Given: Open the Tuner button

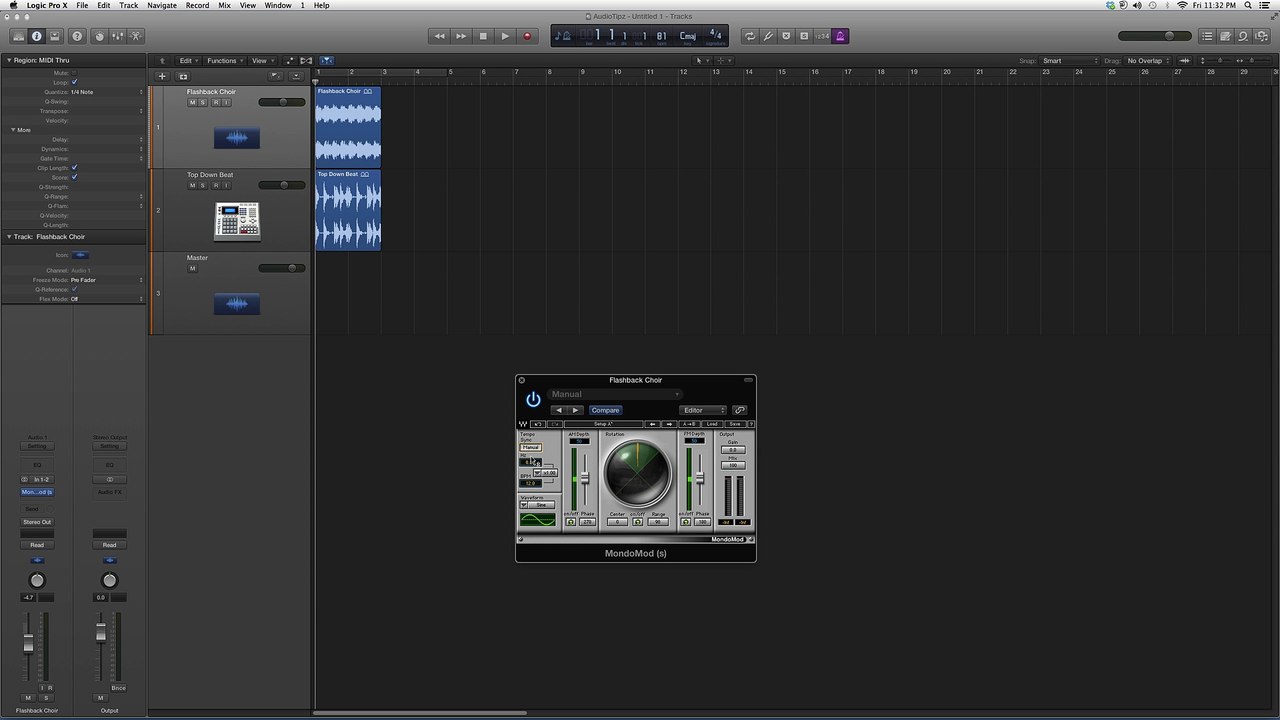Looking at the screenshot, I should click(768, 36).
